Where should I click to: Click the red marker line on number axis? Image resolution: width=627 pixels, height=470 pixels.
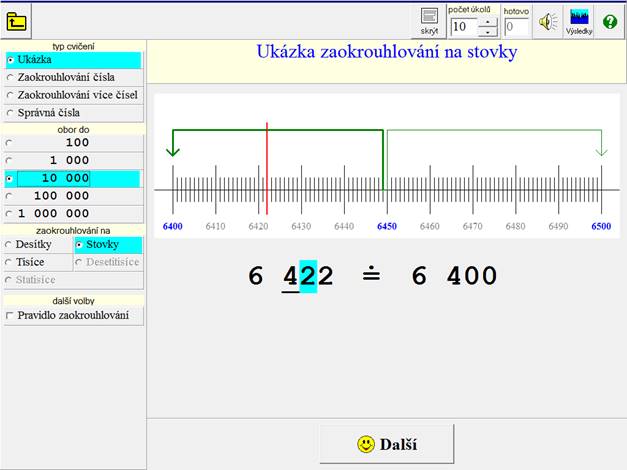(267, 168)
